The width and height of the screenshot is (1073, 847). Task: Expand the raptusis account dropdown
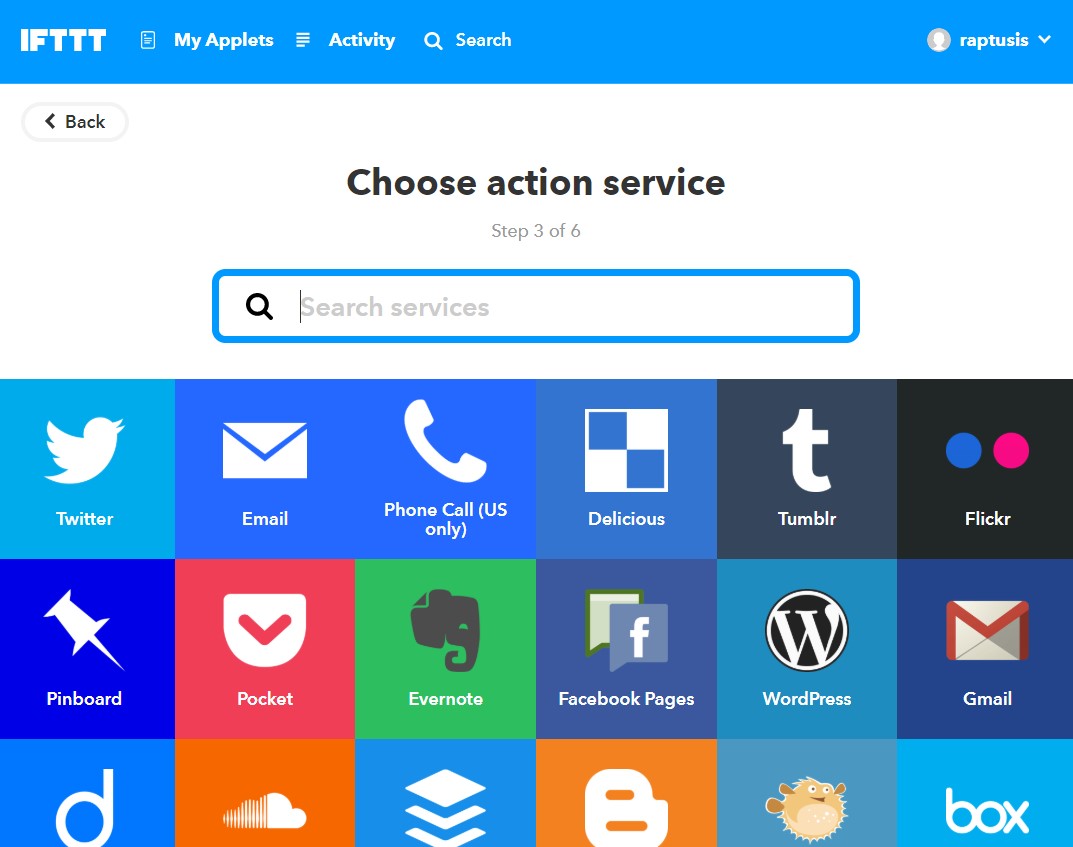point(989,40)
